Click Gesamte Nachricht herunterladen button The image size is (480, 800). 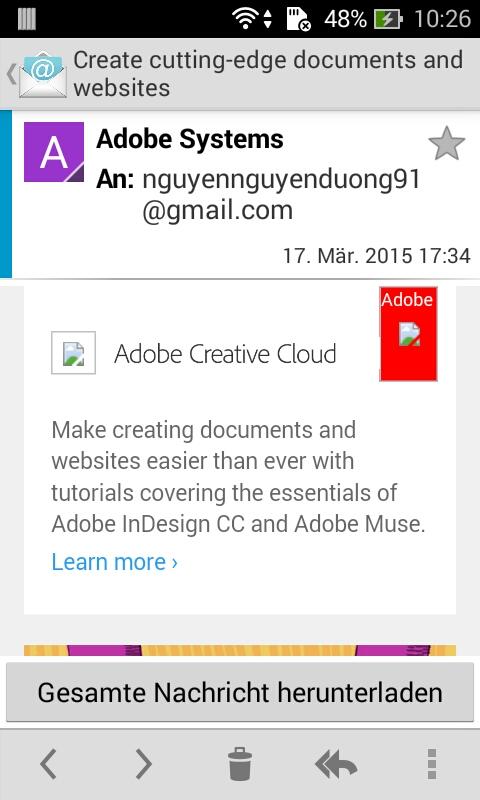pyautogui.click(x=240, y=692)
